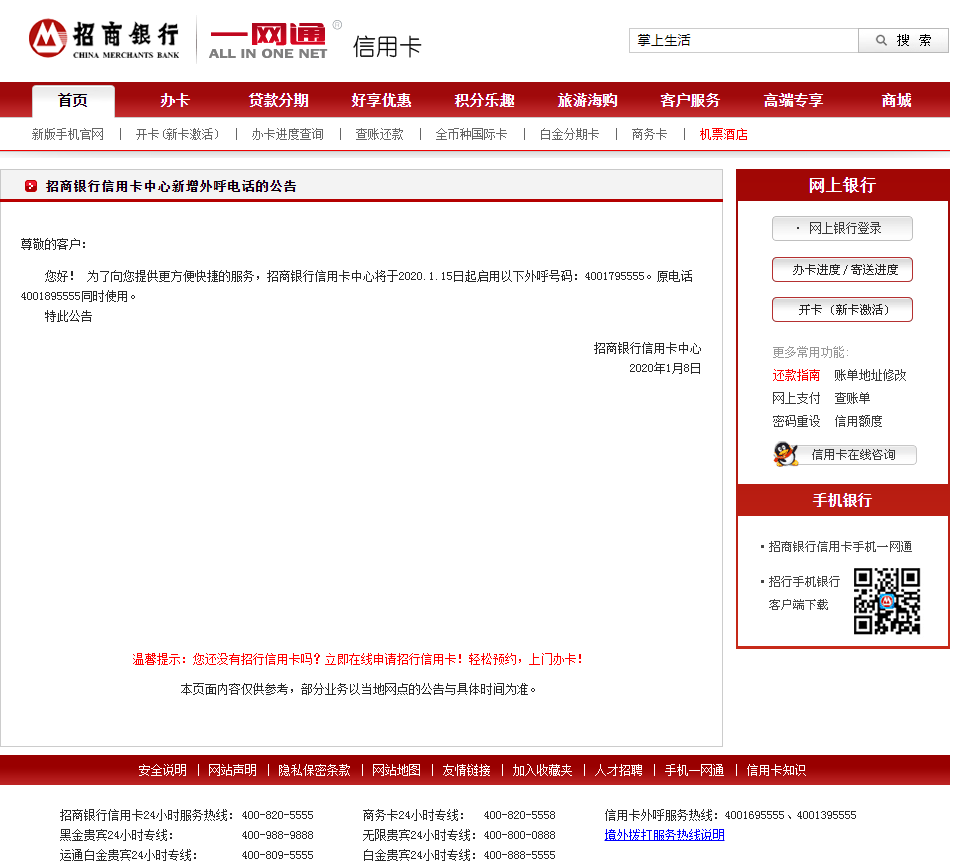Open the 好享优惠 menu
Image resolution: width=959 pixels, height=868 pixels.
tap(381, 100)
